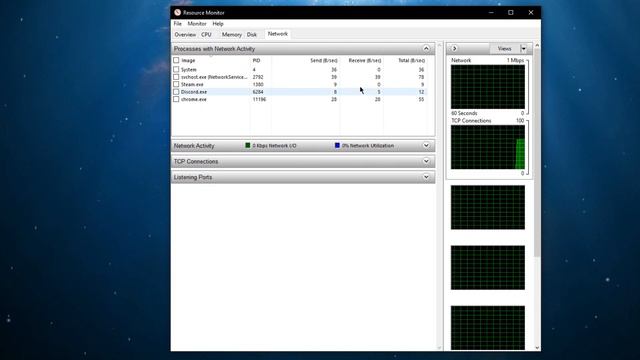Expand the TCP Connections section chevron
The image size is (640, 360).
click(x=426, y=161)
